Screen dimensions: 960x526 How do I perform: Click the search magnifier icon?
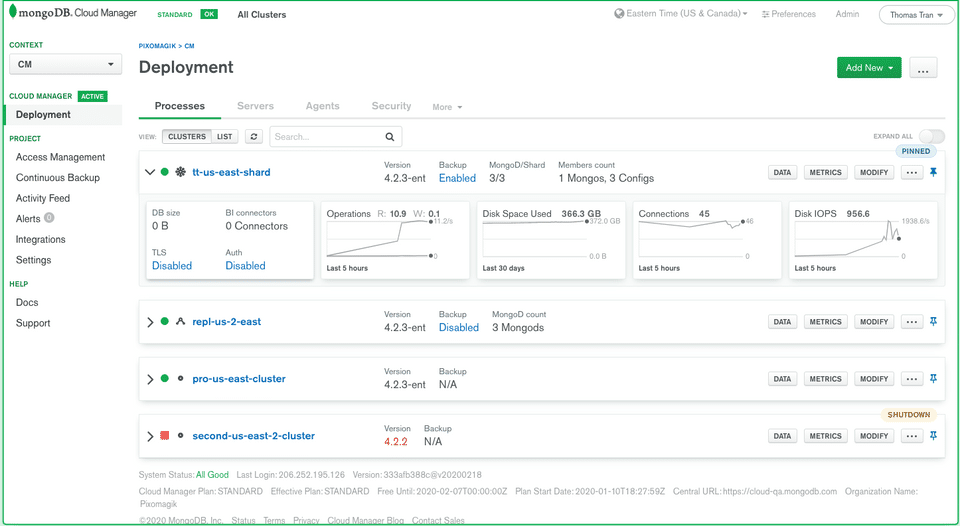[x=390, y=137]
